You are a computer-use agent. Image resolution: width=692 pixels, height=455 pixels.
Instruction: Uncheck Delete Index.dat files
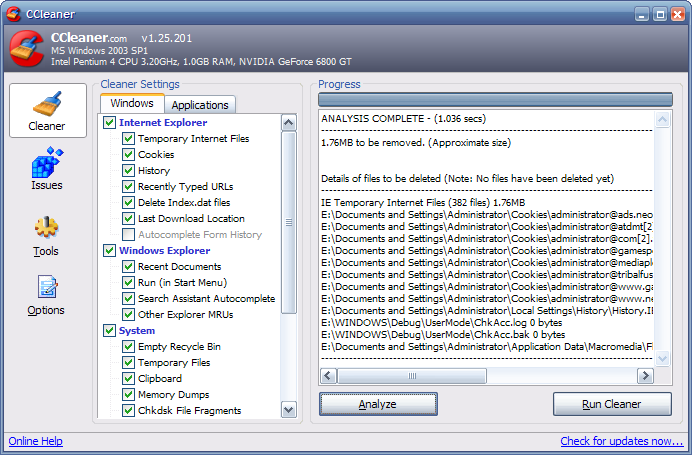(x=128, y=202)
